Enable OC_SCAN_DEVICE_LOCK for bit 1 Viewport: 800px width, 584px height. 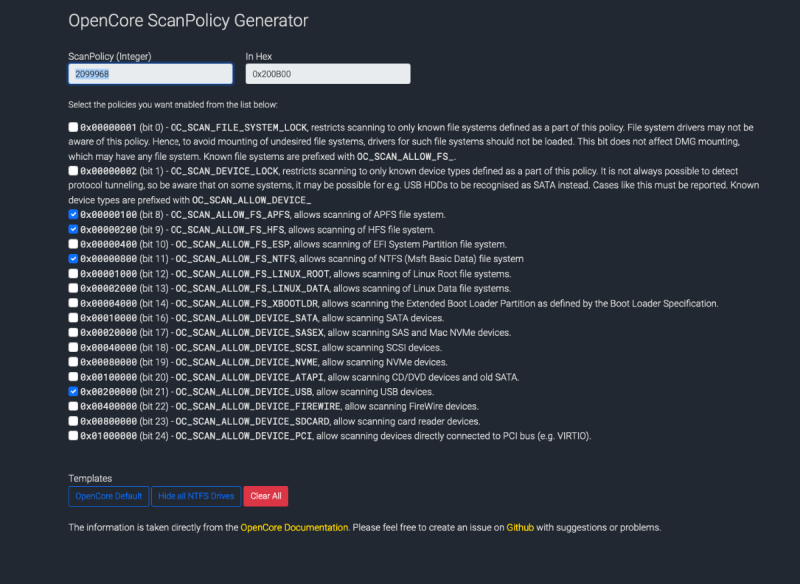pos(72,170)
